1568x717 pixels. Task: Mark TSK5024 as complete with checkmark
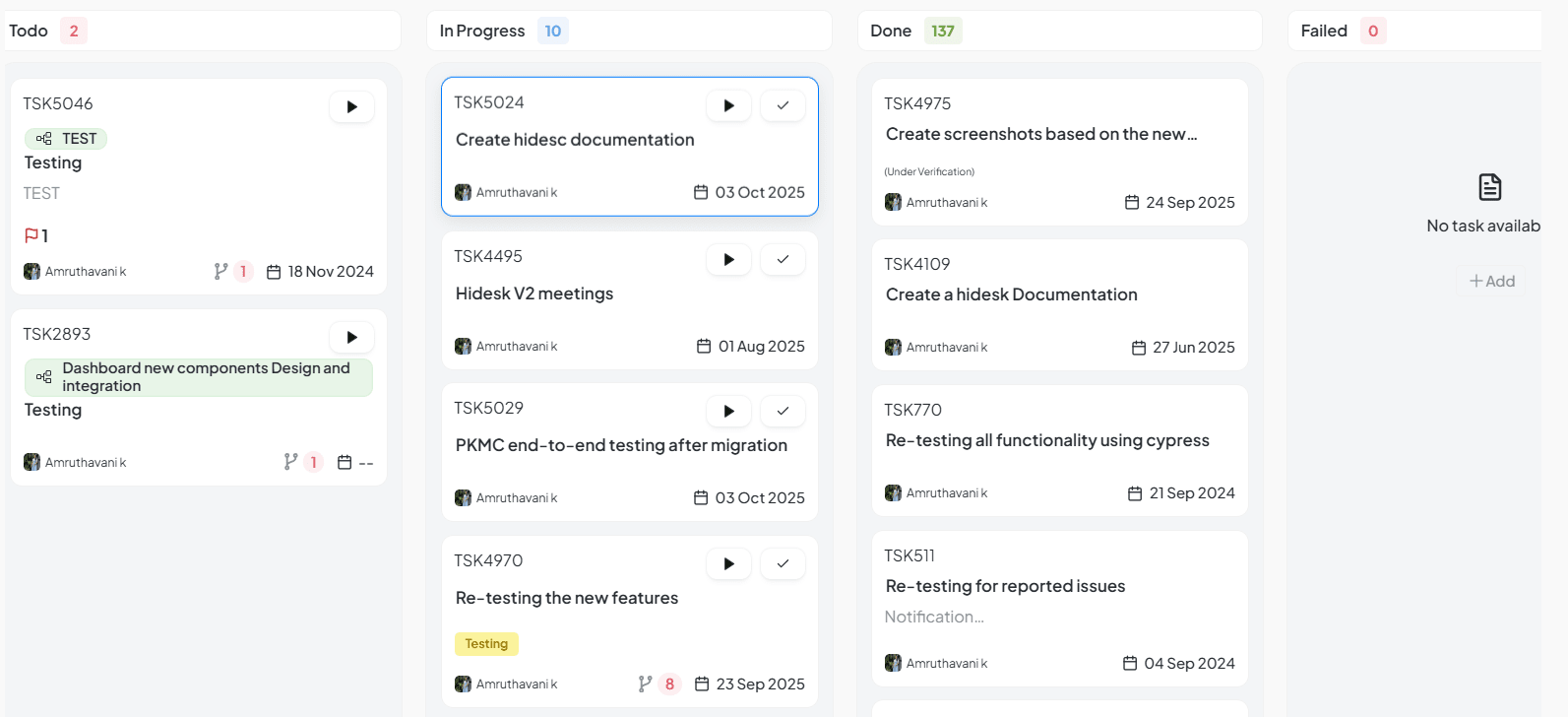click(x=783, y=105)
